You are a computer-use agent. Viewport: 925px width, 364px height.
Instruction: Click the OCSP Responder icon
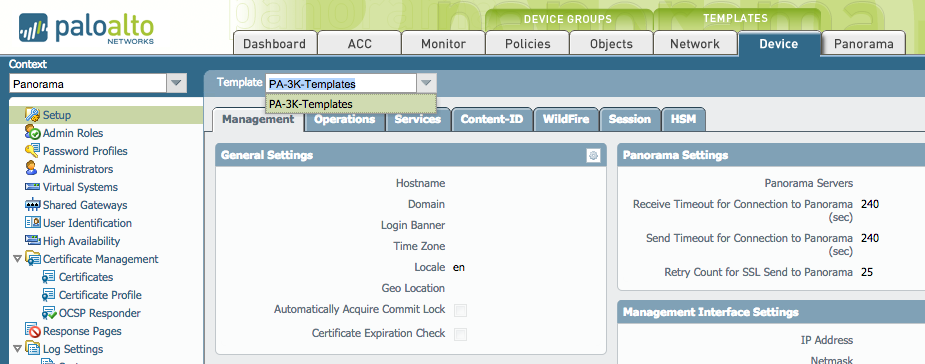tap(48, 313)
